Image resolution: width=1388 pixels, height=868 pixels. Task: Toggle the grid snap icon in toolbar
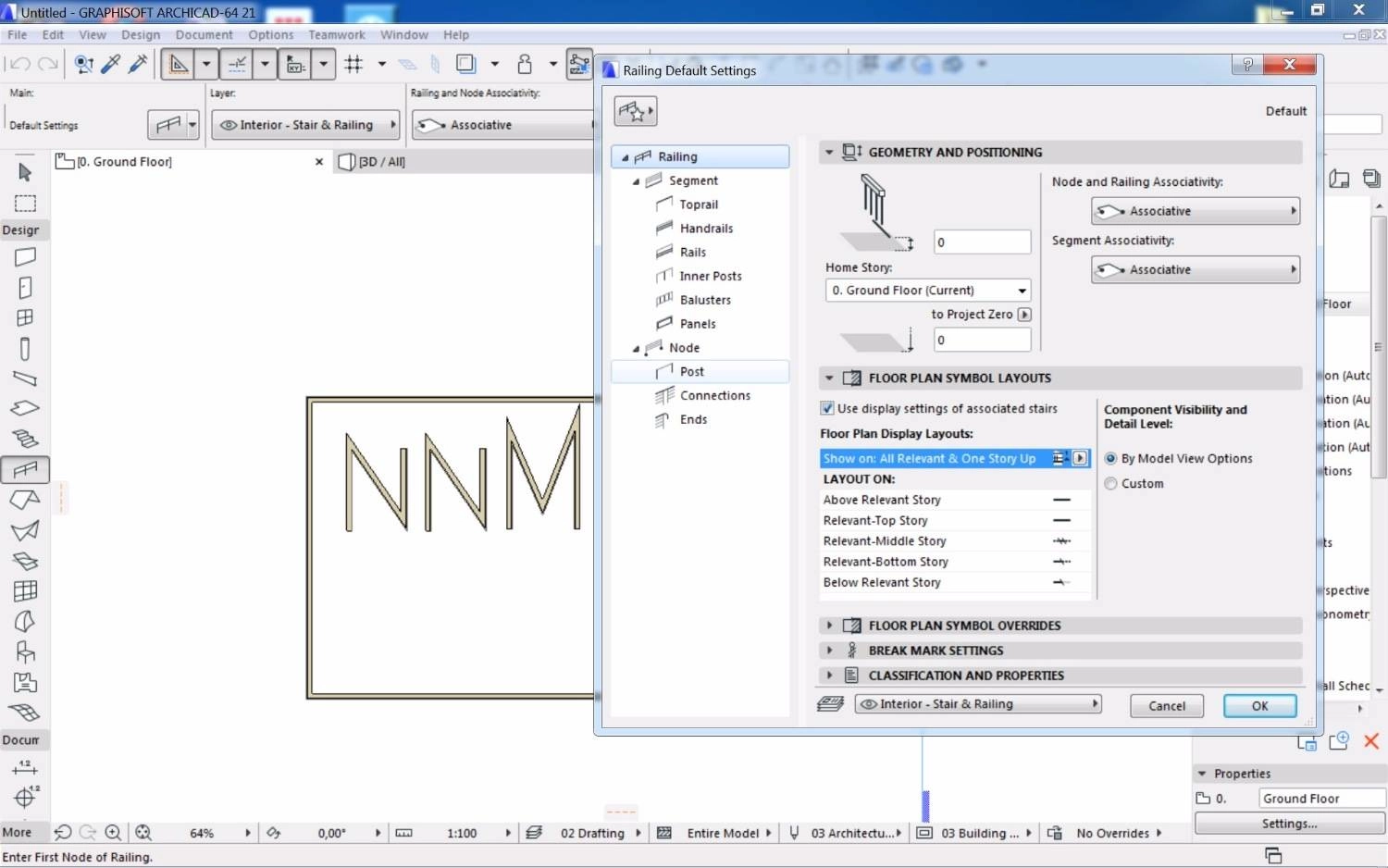tap(353, 64)
